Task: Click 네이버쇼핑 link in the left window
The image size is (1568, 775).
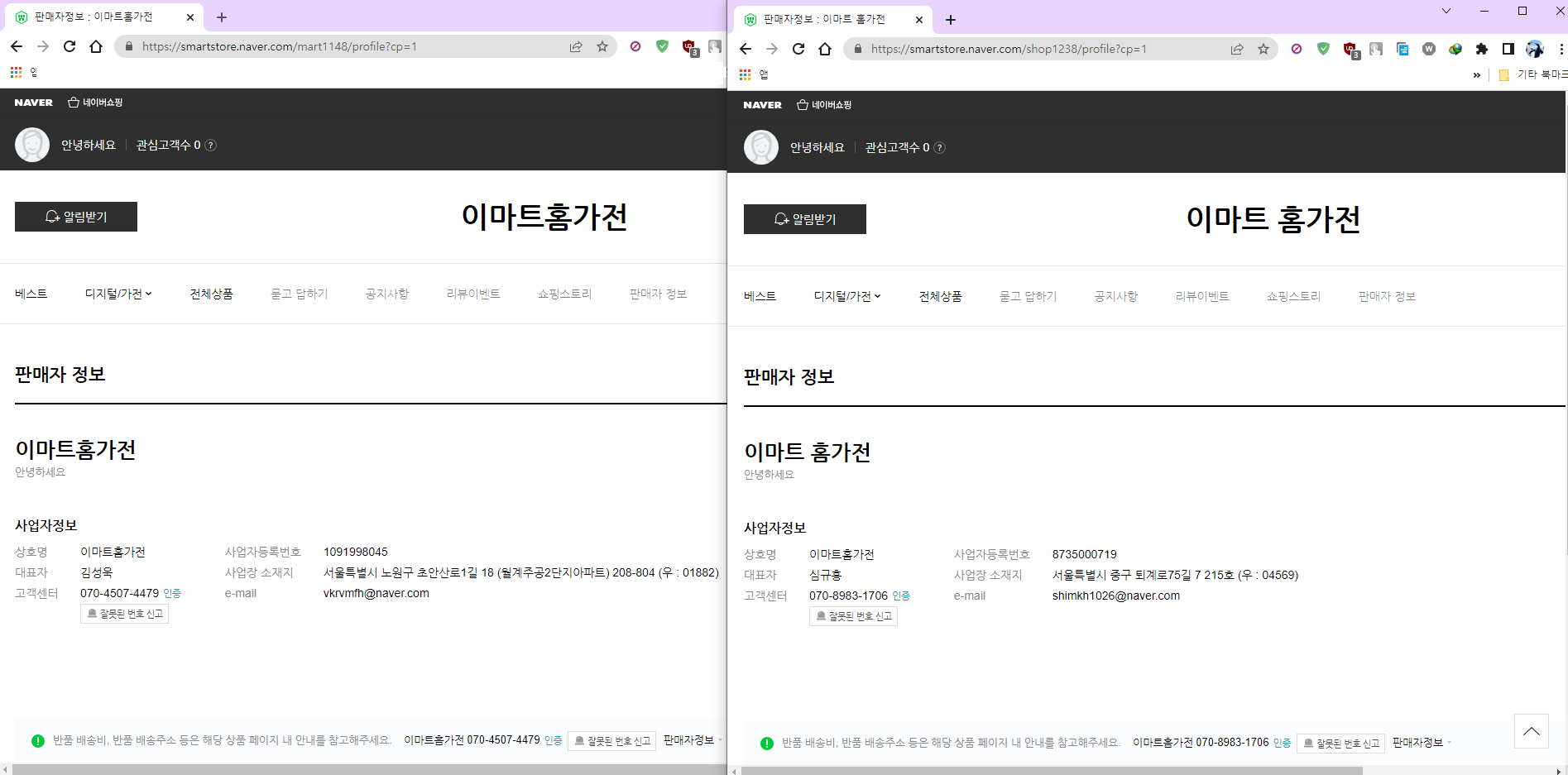Action: pyautogui.click(x=95, y=103)
